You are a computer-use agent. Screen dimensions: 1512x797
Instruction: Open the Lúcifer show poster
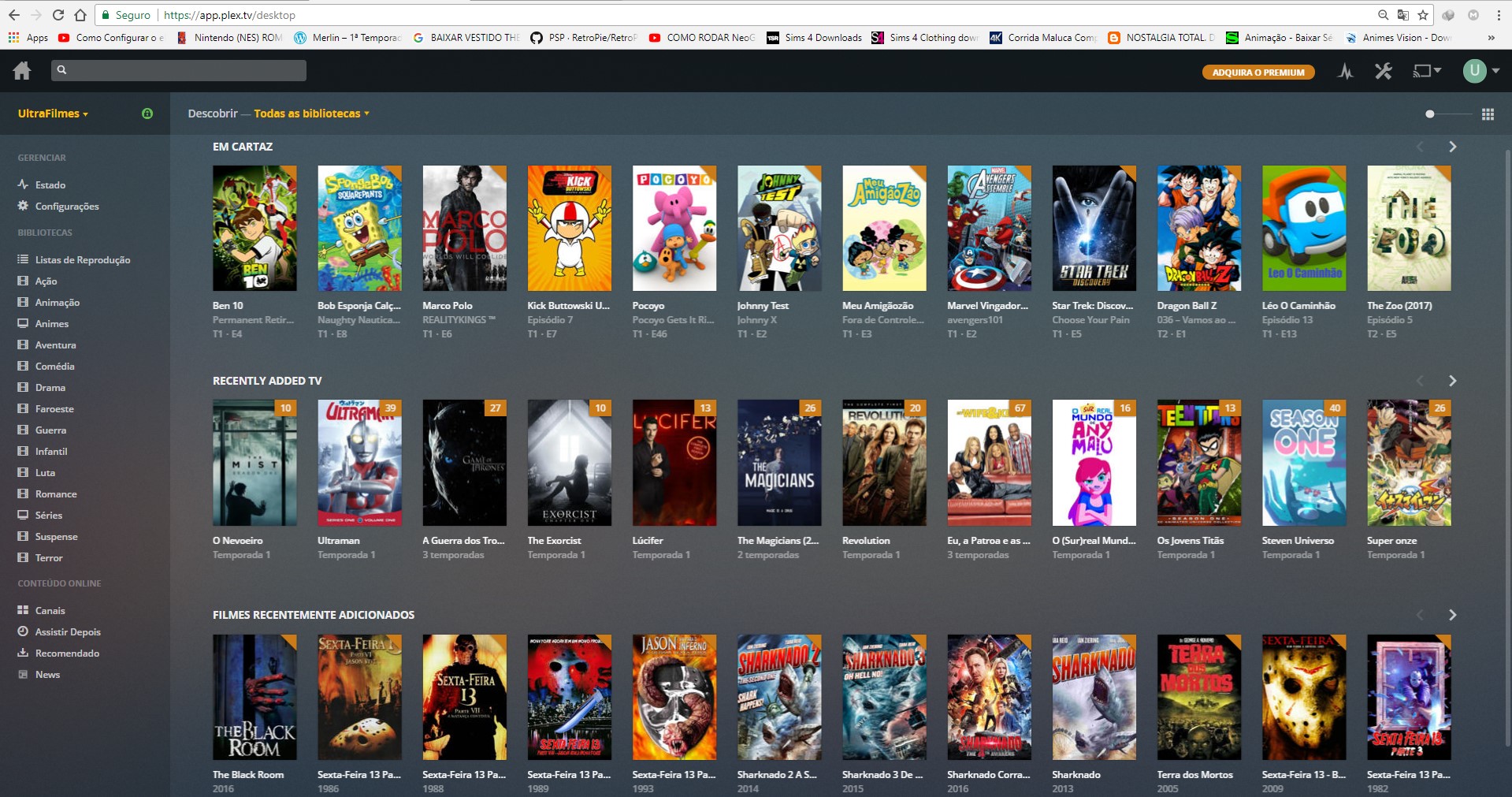[x=674, y=463]
